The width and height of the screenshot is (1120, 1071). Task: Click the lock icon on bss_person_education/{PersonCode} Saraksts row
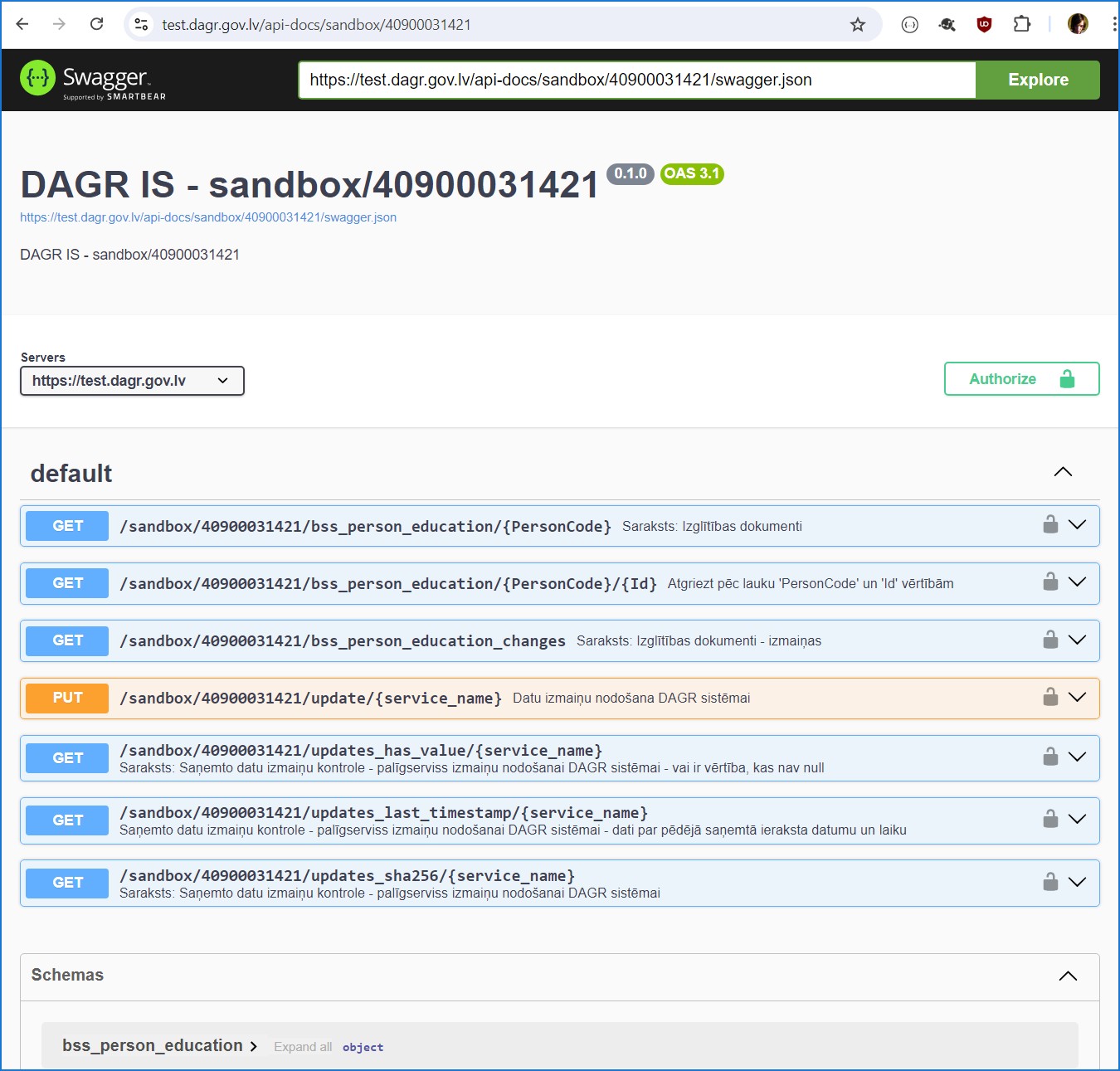point(1050,524)
